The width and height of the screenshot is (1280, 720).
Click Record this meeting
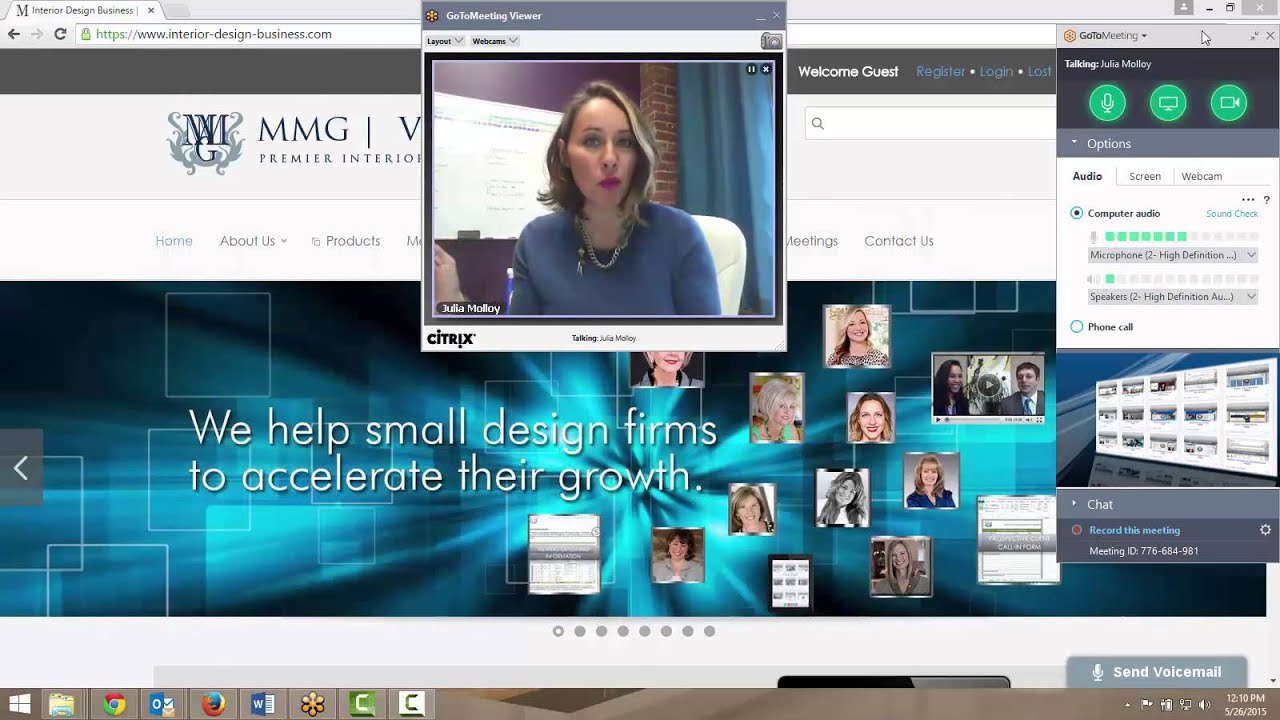tap(1134, 530)
